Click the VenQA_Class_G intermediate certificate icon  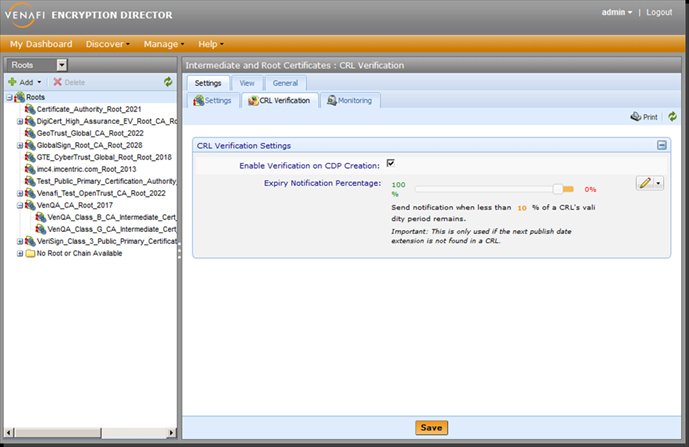[41, 229]
